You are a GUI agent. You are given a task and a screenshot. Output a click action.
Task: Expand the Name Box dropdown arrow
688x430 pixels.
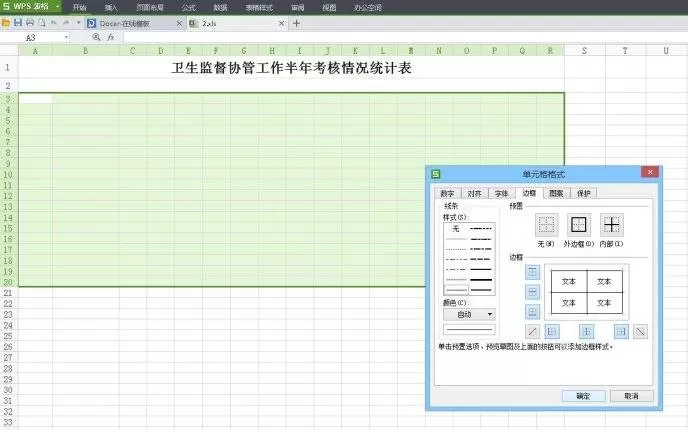[x=66, y=38]
